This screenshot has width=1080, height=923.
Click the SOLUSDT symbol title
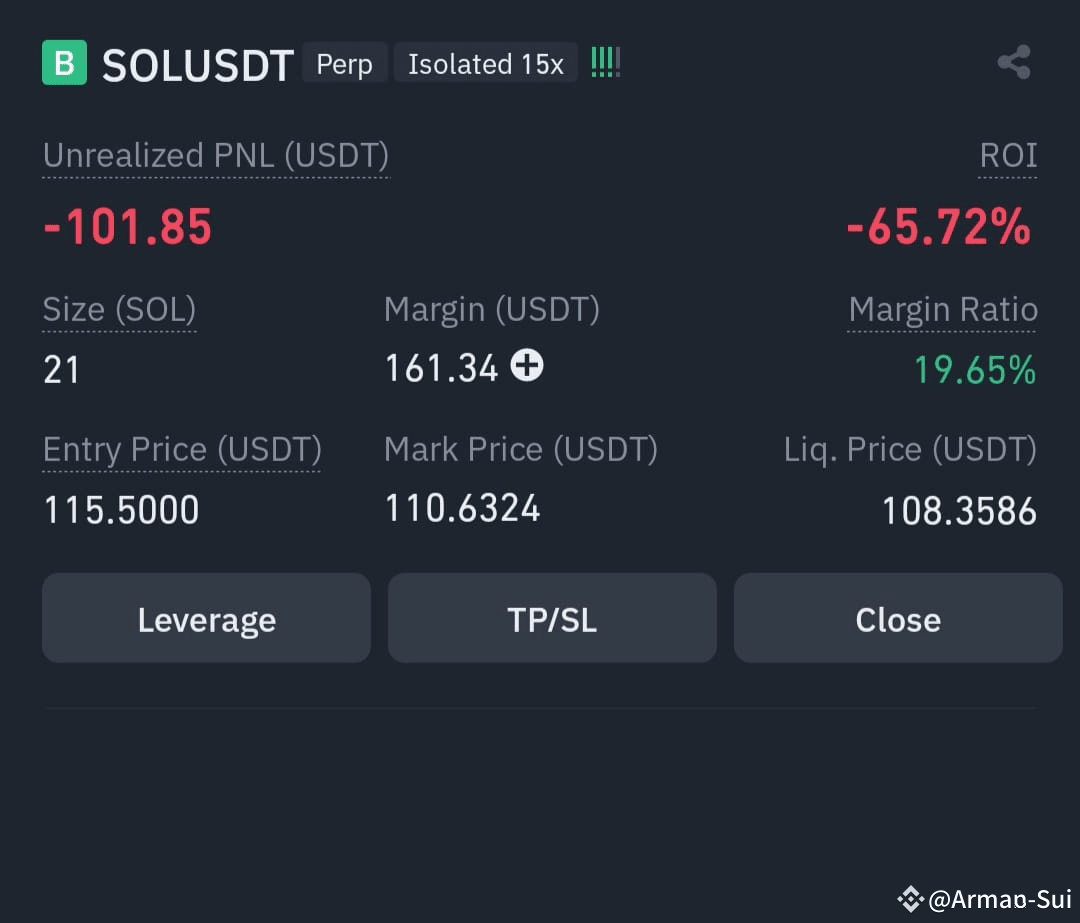coord(198,65)
